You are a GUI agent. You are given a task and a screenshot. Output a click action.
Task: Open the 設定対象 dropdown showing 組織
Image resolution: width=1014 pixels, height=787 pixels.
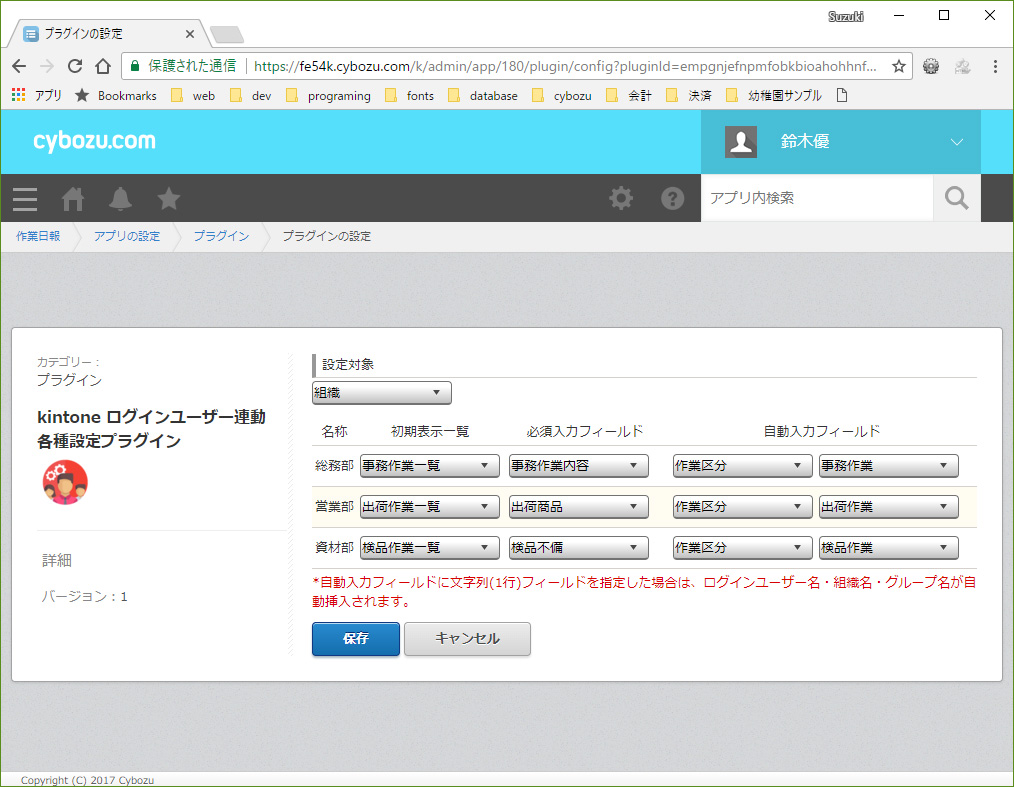pyautogui.click(x=382, y=393)
